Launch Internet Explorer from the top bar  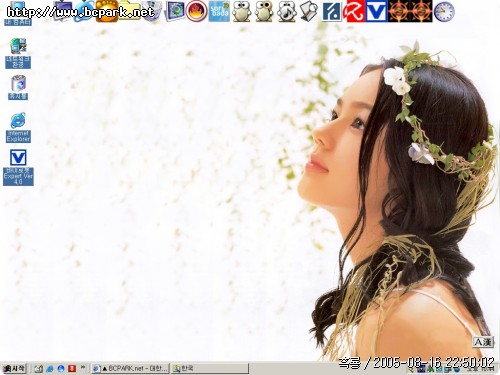click(84, 11)
